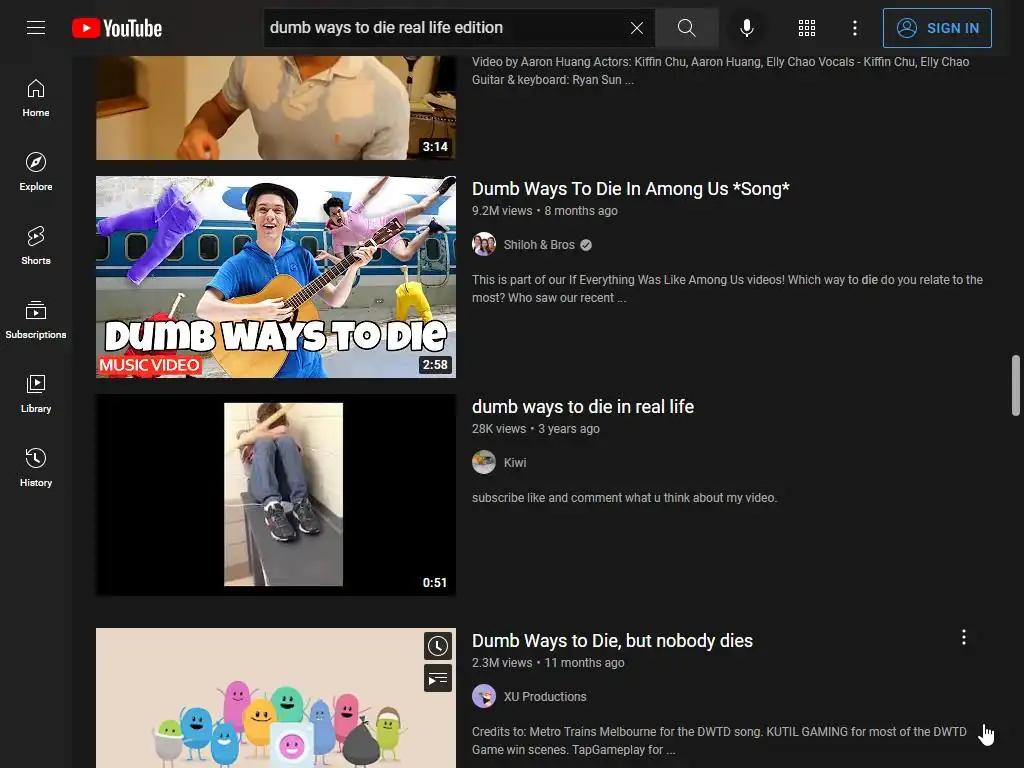Click the SIGN IN button
The image size is (1024, 768).
937,28
